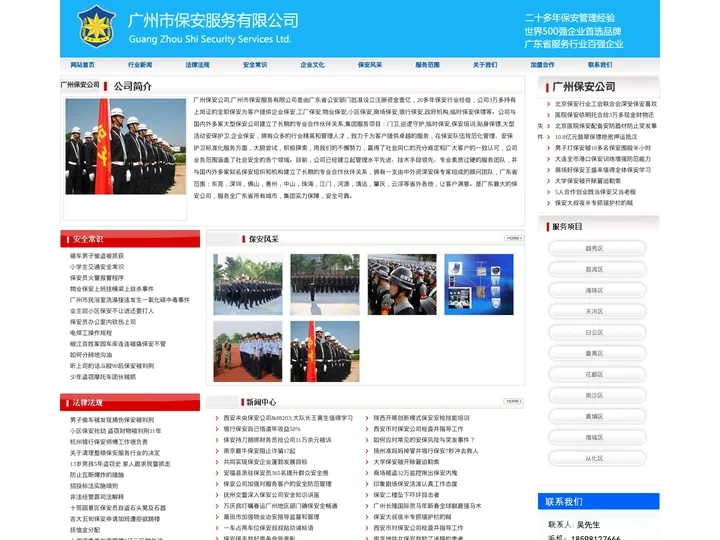
Task: Open 小学生交通安全常识 article link
Action: click(97, 267)
